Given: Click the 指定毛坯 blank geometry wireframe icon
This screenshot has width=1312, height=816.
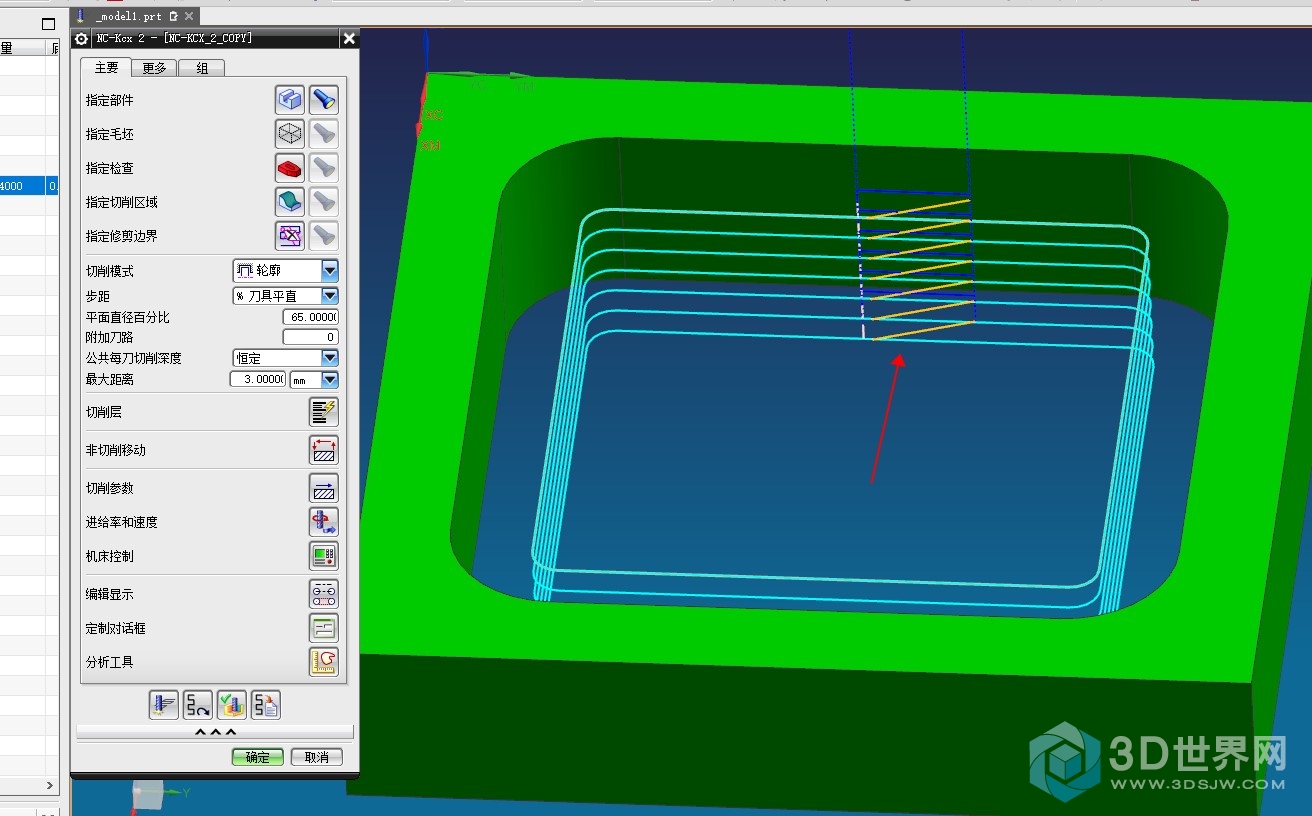Looking at the screenshot, I should coord(290,134).
